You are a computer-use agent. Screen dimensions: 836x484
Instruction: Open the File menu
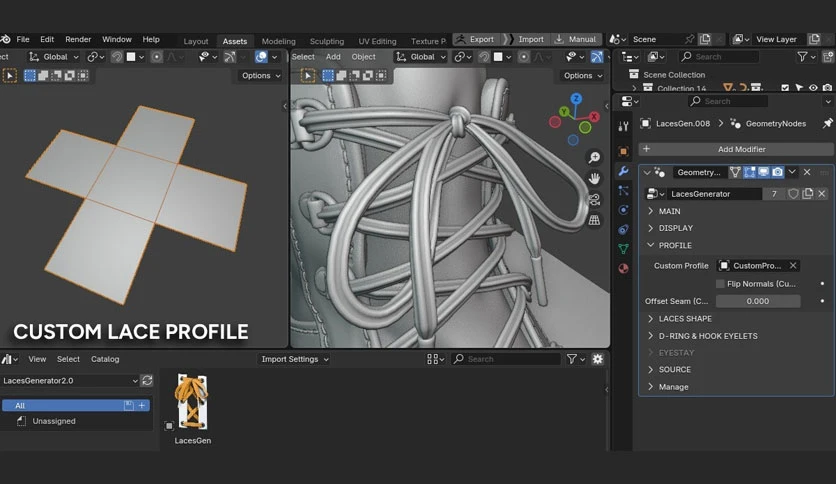[x=23, y=39]
